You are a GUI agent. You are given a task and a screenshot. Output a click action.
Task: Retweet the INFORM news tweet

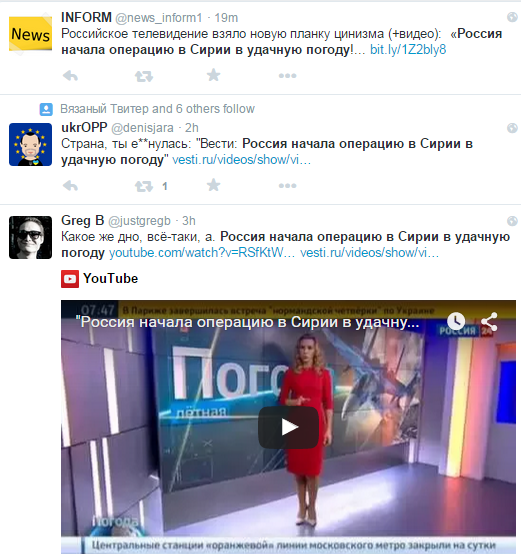[x=144, y=76]
